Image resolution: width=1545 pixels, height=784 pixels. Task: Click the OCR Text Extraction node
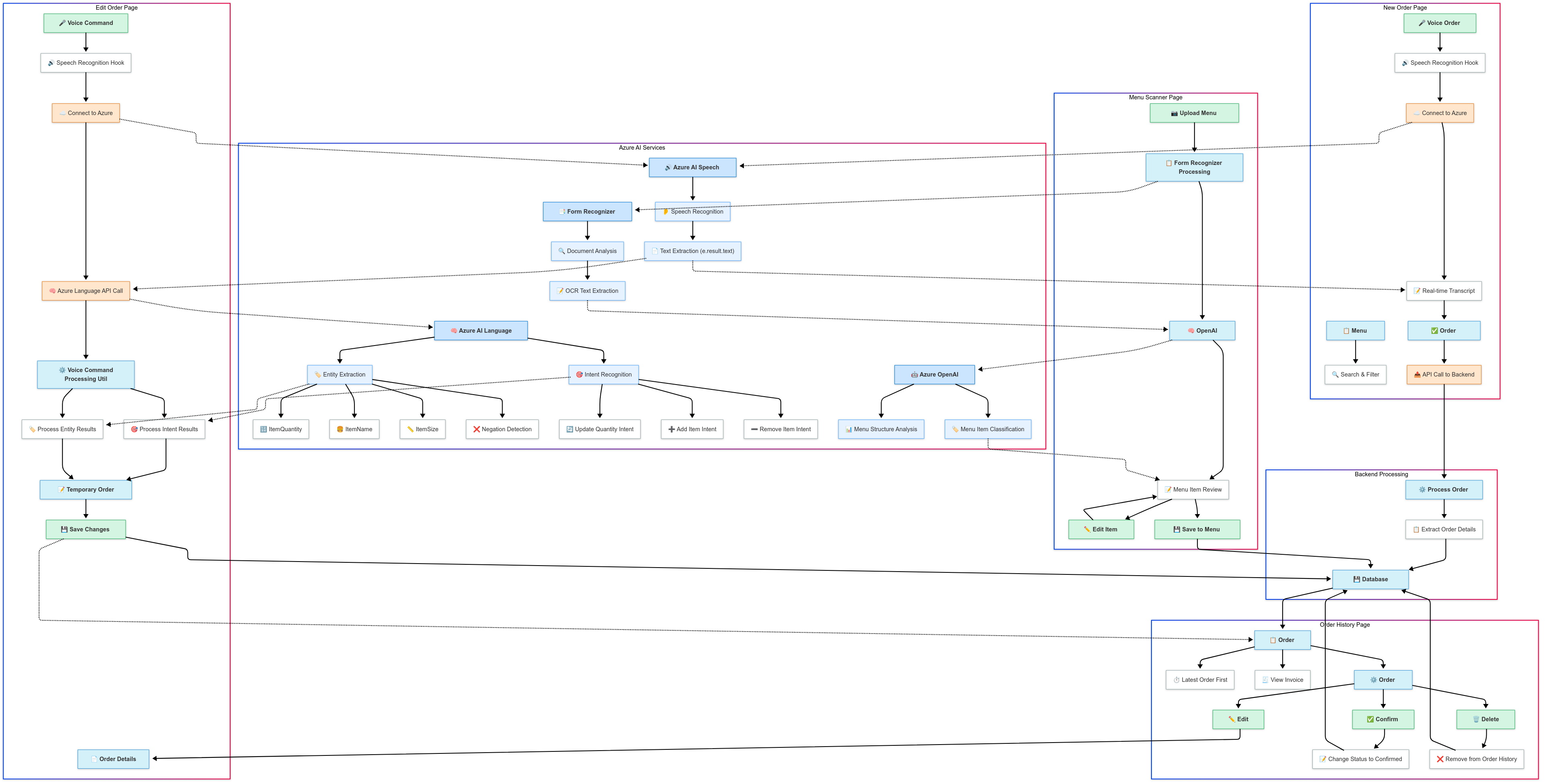[x=587, y=291]
